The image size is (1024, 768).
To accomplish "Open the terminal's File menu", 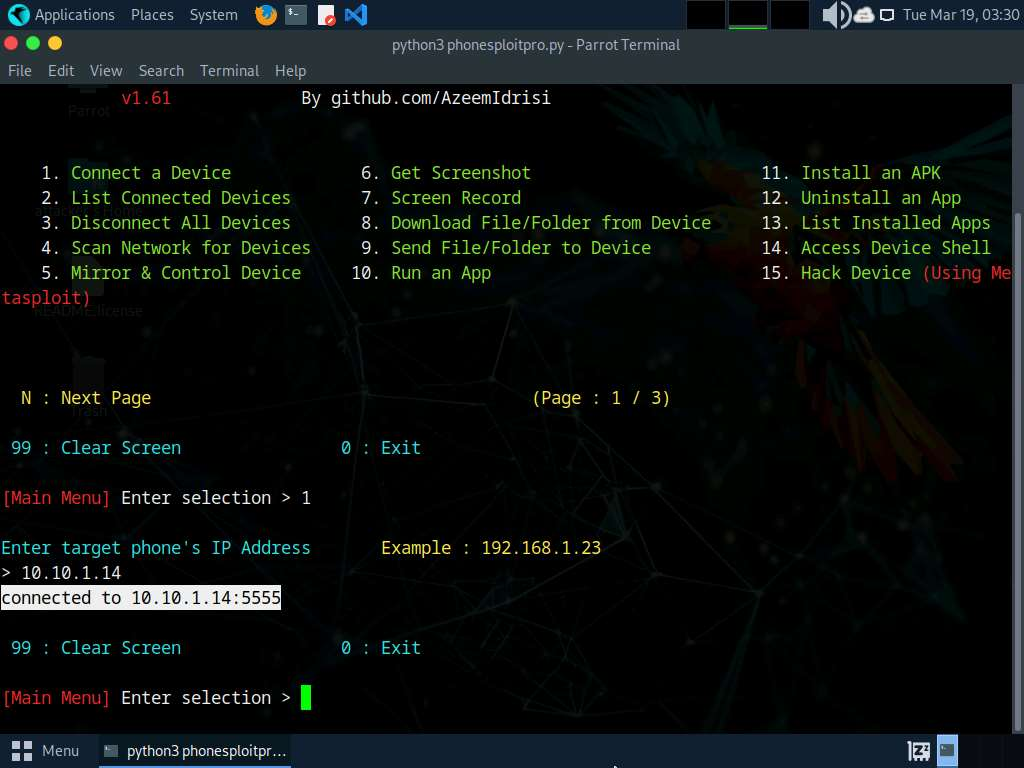I will 20,71.
